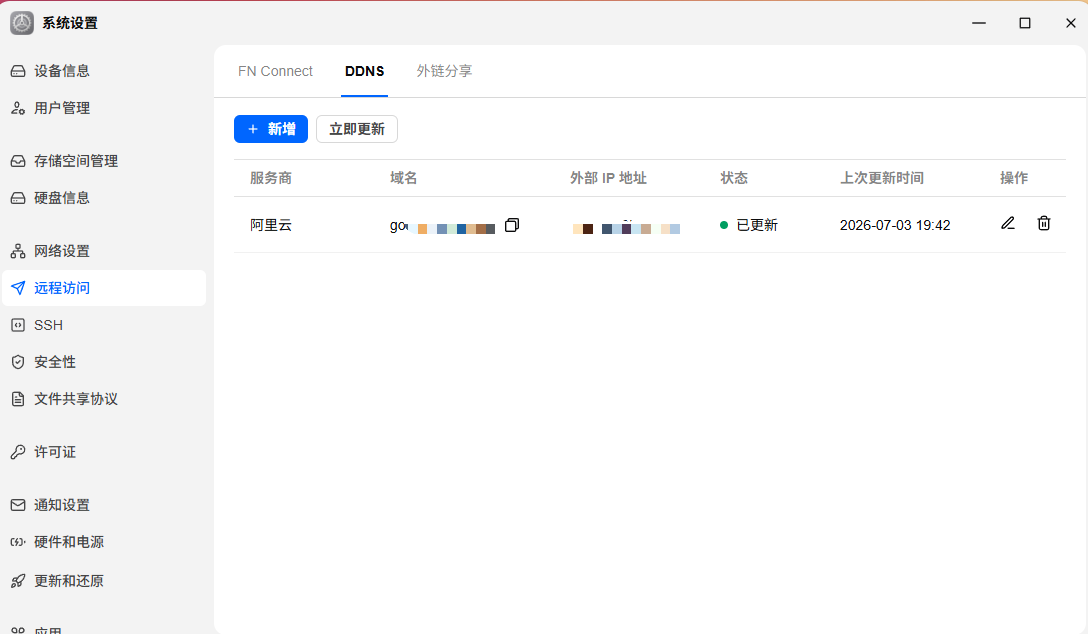This screenshot has height=634, width=1088.
Task: Copy the domain name with copy icon
Action: pyautogui.click(x=512, y=225)
